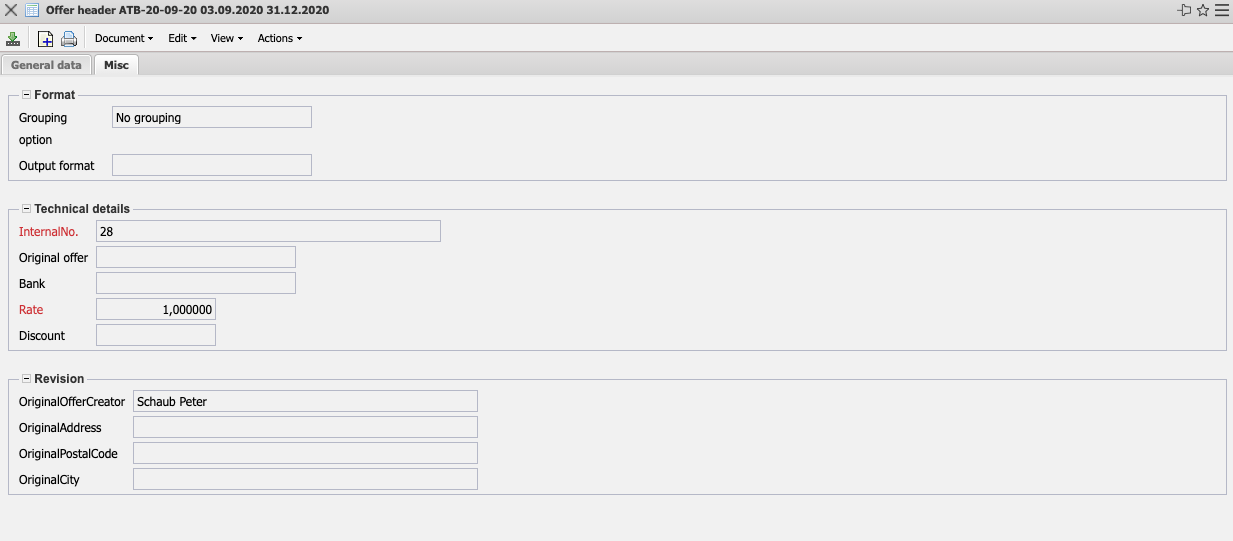Click the new document plus icon
This screenshot has width=1233, height=541.
coord(45,39)
